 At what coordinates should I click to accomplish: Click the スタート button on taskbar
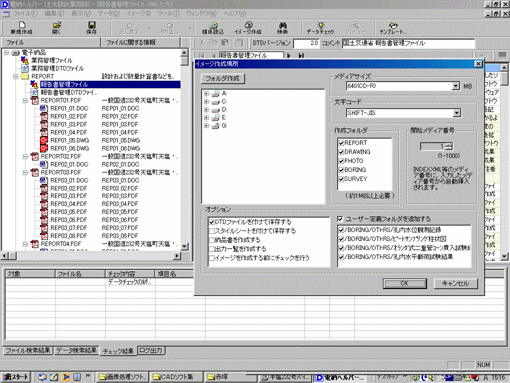pyautogui.click(x=16, y=377)
